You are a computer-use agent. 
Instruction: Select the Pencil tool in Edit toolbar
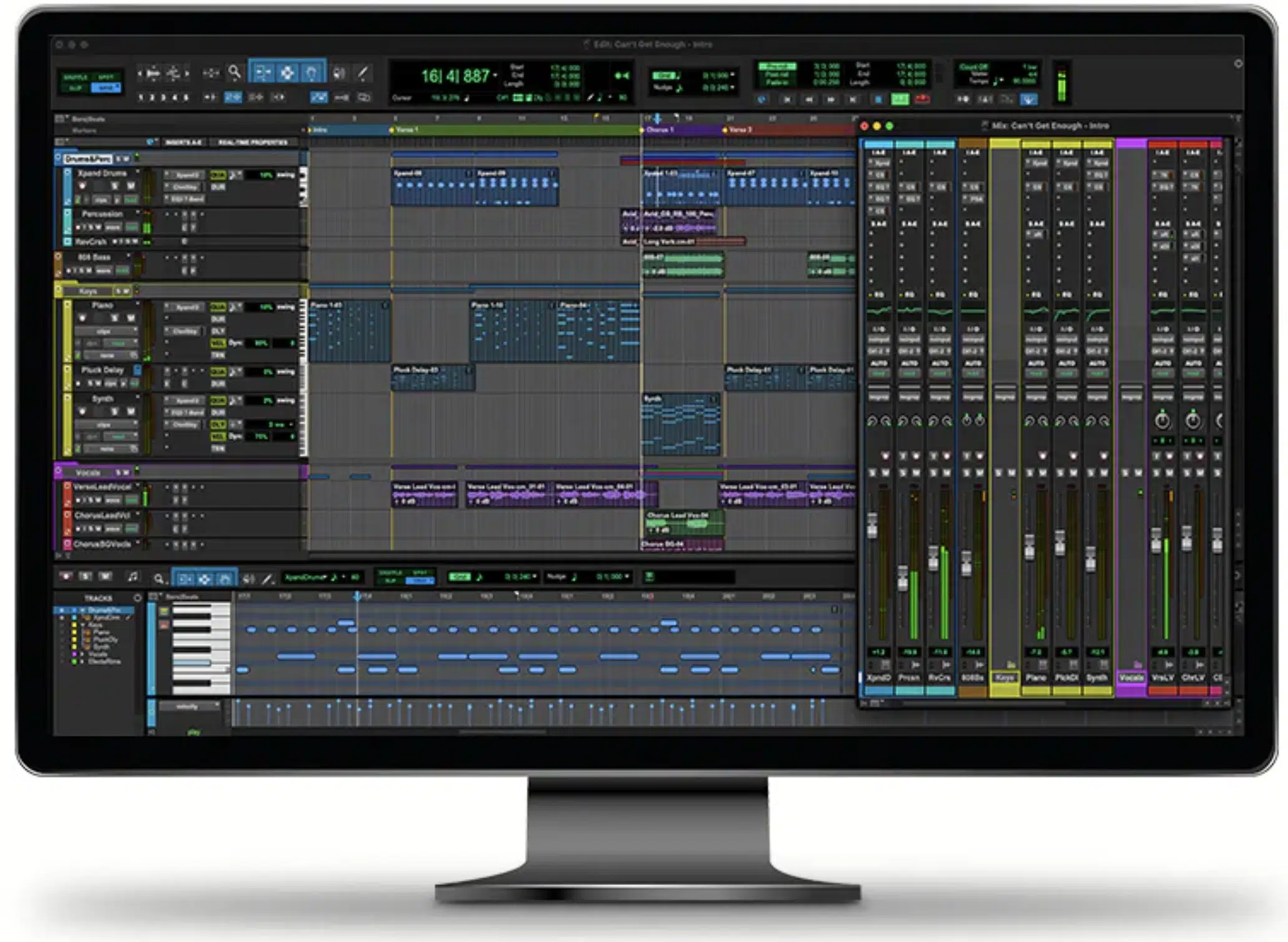click(x=363, y=73)
